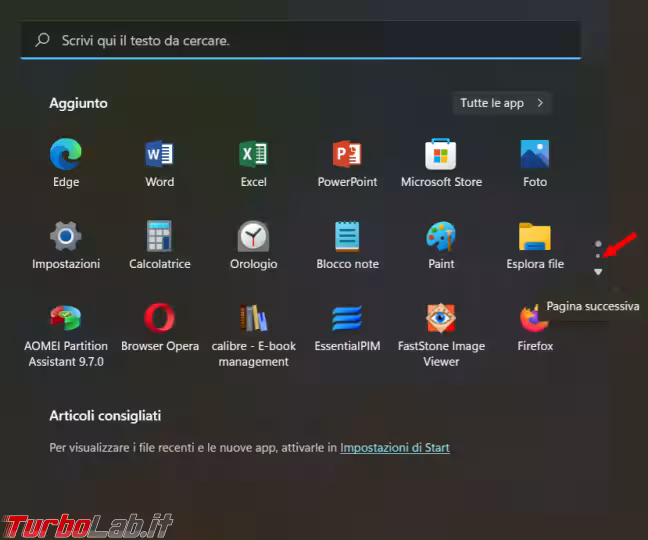Launch FastStone Image Viewer
The width and height of the screenshot is (648, 540).
(x=441, y=335)
